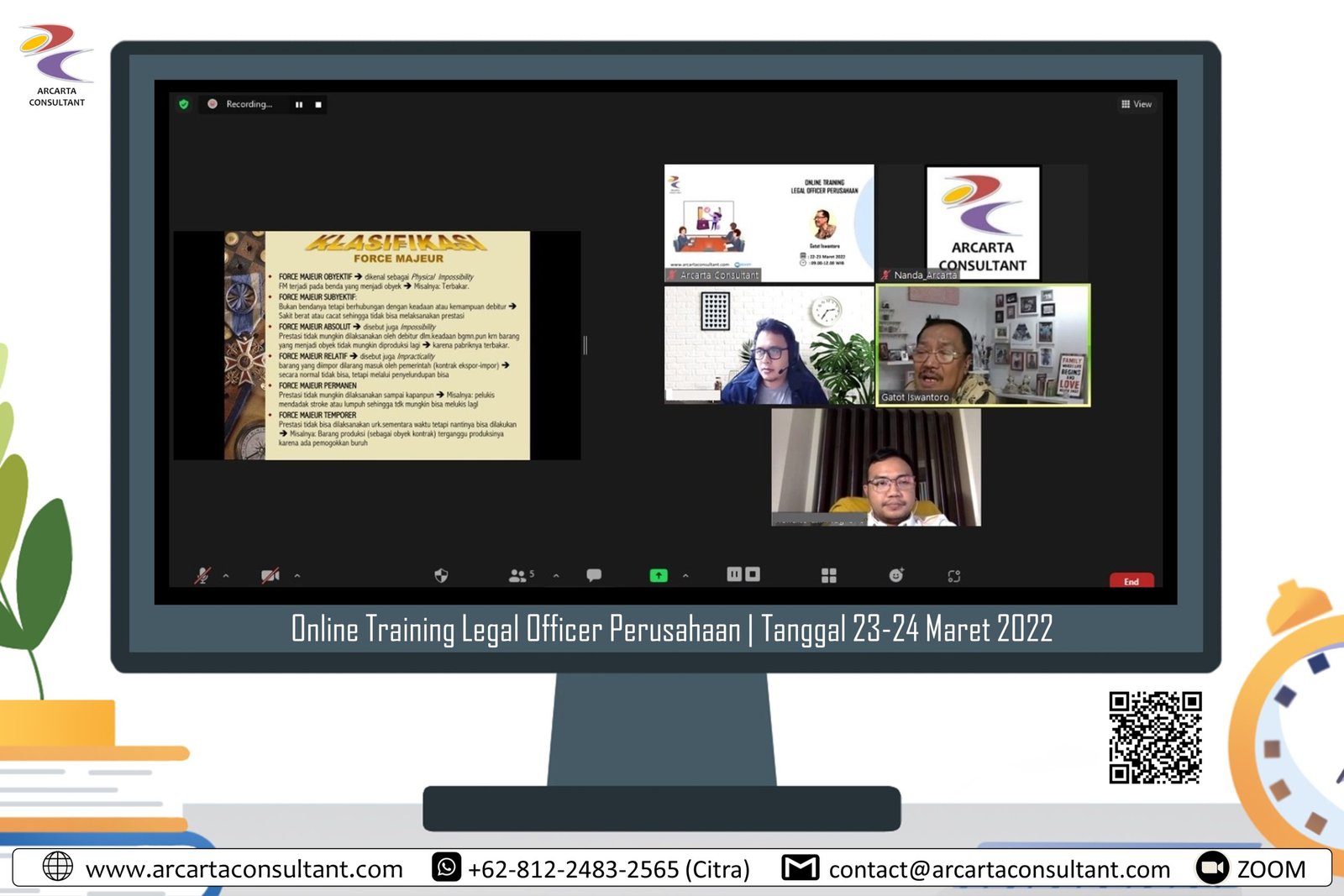Open the Reactions smiley icon

point(896,576)
